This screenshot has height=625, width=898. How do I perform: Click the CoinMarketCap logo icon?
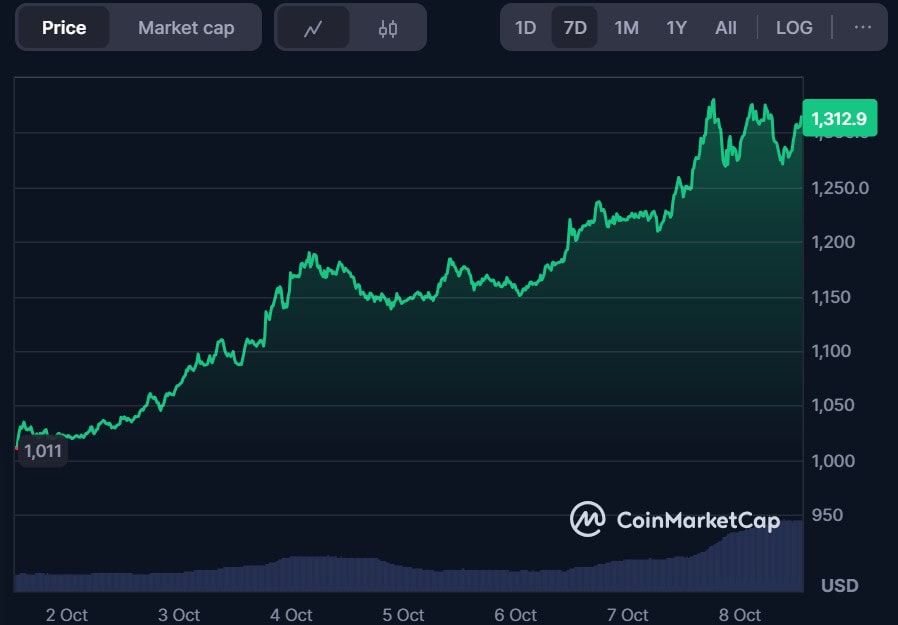click(590, 520)
